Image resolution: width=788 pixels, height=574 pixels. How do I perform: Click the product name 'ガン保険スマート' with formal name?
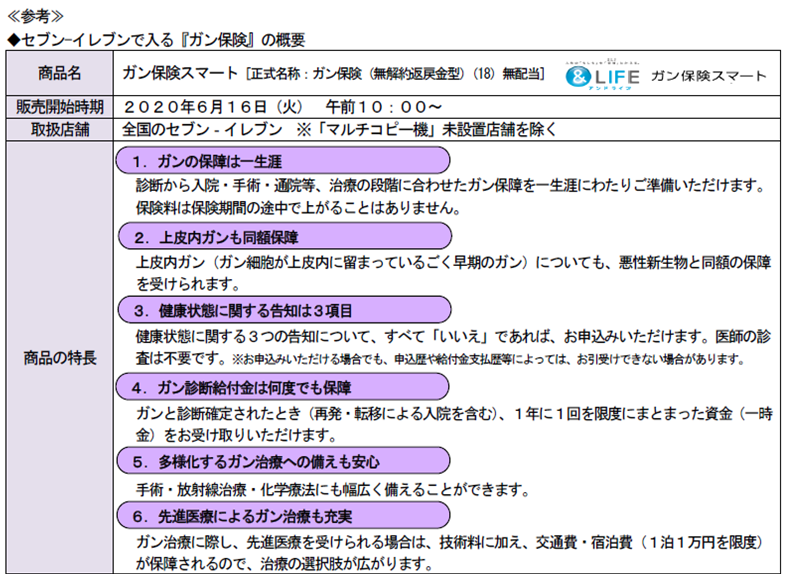click(x=334, y=73)
